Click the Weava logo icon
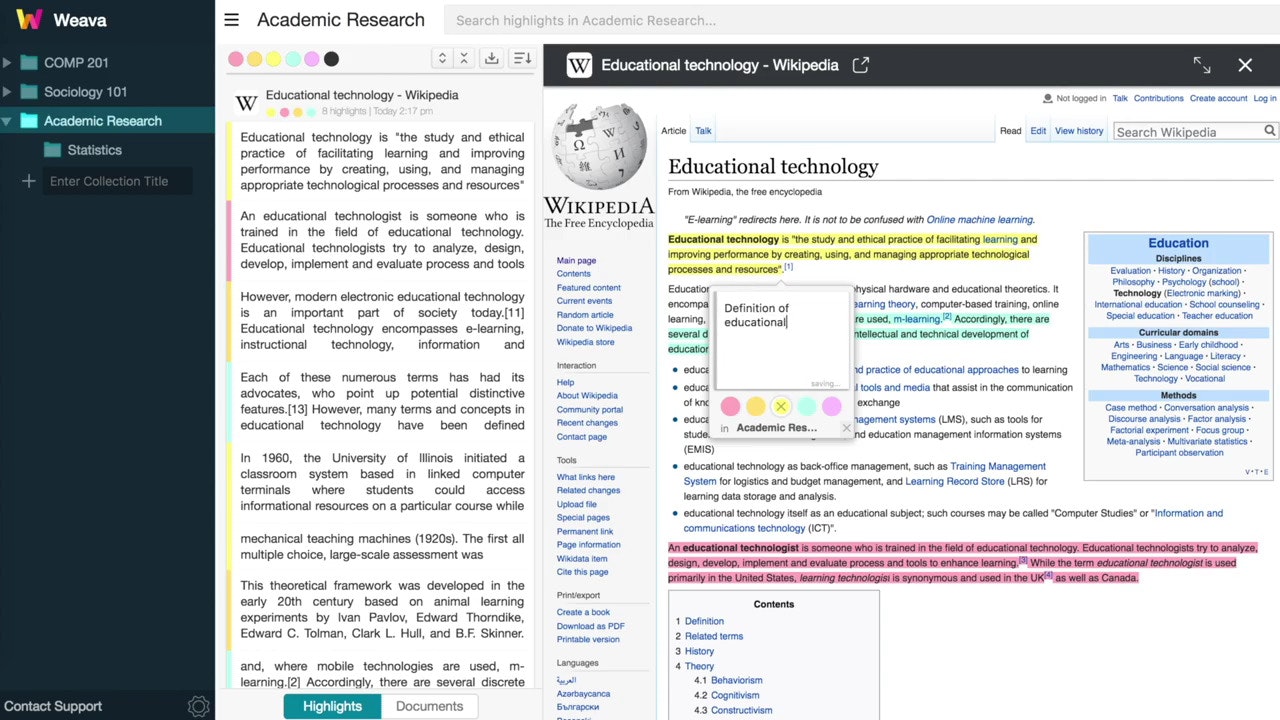This screenshot has width=1280, height=720. pyautogui.click(x=29, y=19)
